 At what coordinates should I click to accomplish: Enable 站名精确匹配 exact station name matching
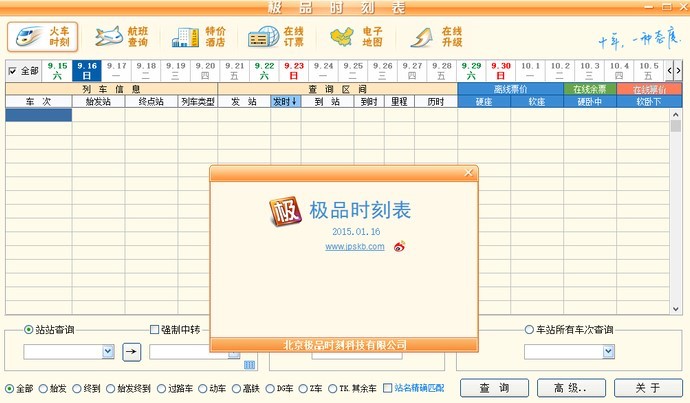coord(387,388)
